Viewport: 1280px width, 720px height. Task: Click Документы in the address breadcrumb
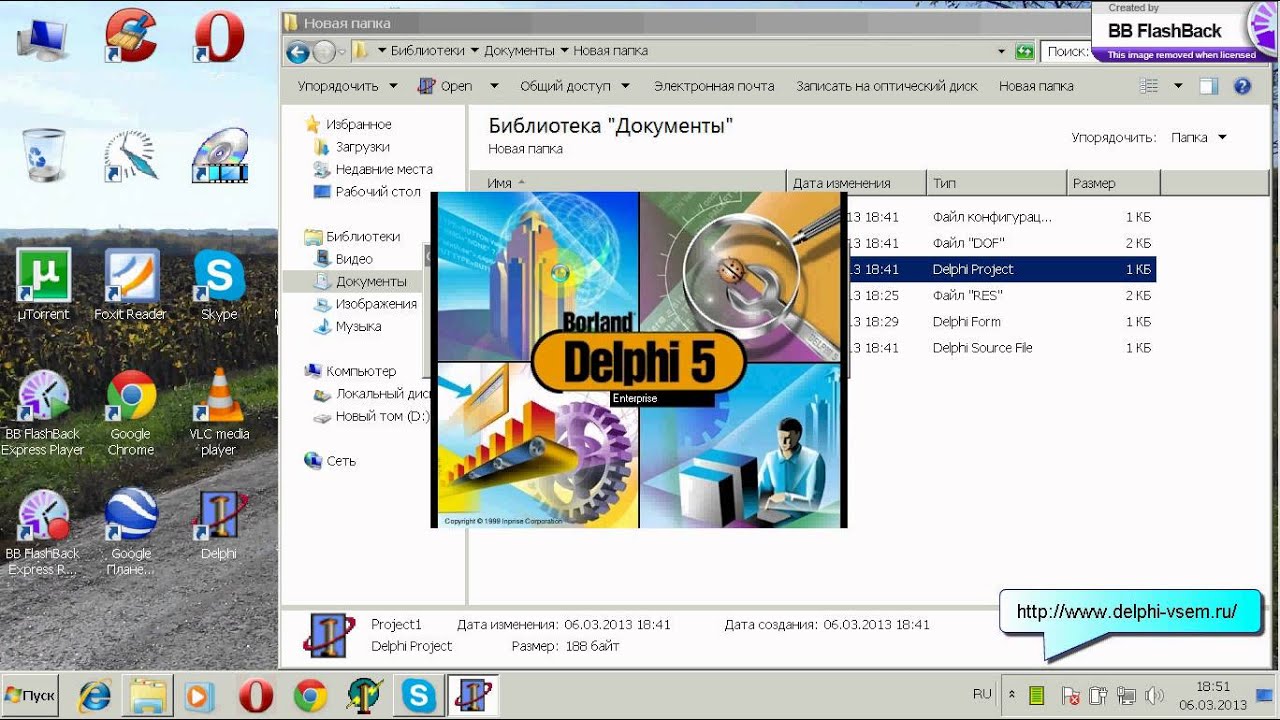(x=519, y=51)
